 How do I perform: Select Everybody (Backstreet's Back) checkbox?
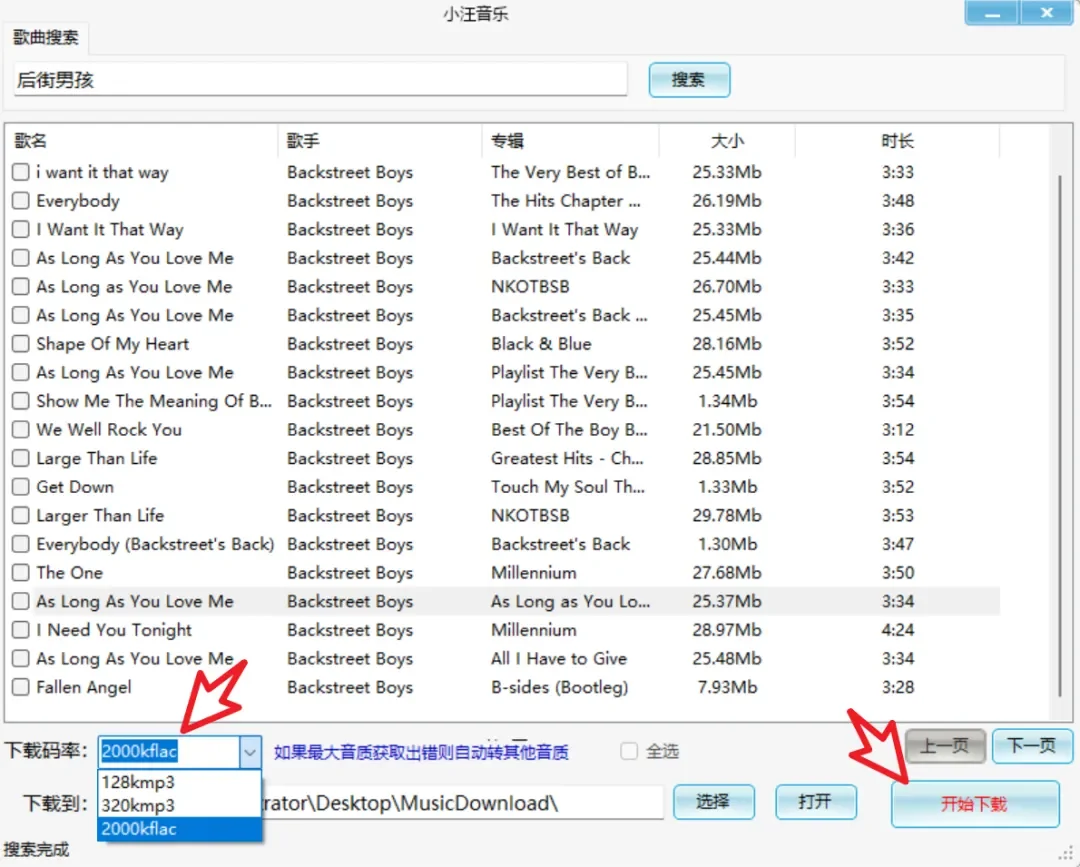coord(21,544)
